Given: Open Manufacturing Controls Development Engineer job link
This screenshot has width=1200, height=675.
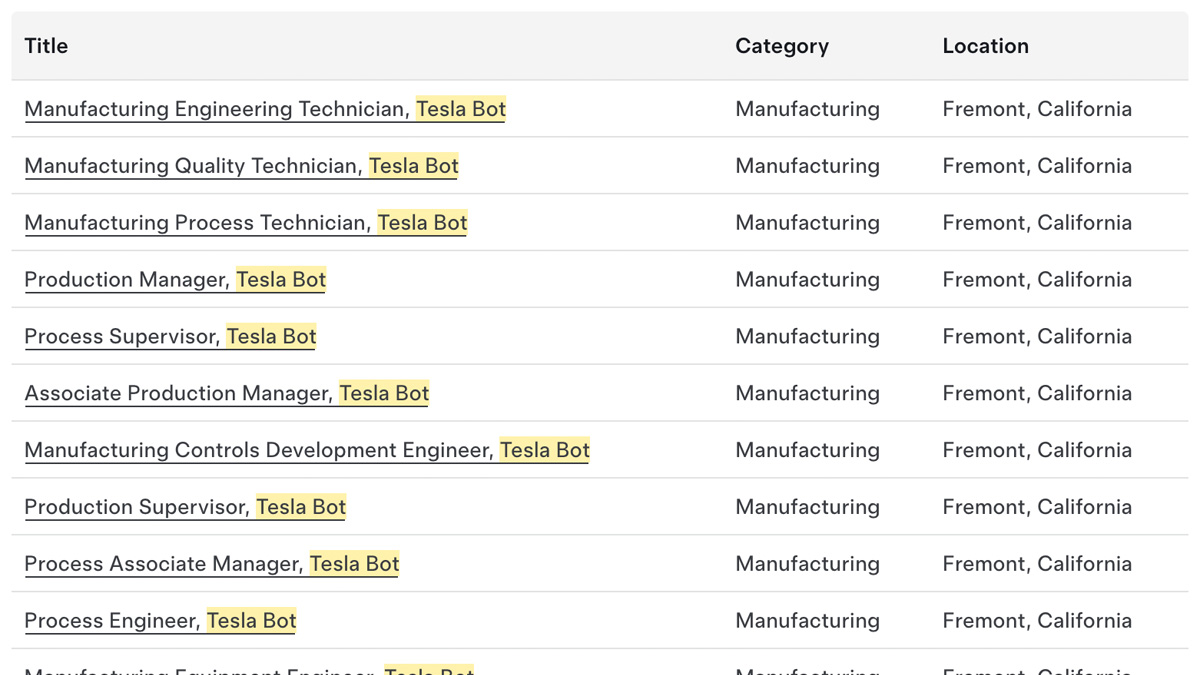Looking at the screenshot, I should (x=307, y=451).
